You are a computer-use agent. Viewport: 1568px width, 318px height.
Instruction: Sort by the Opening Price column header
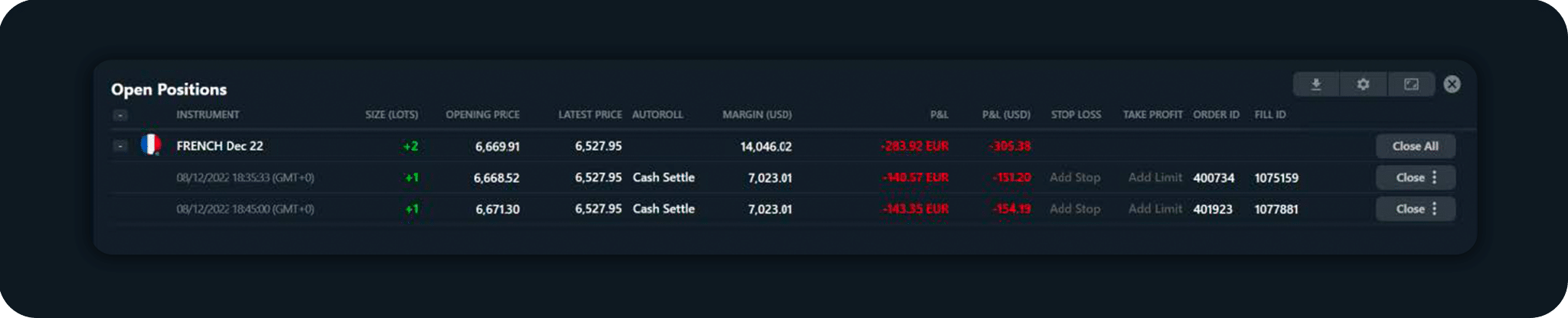482,115
